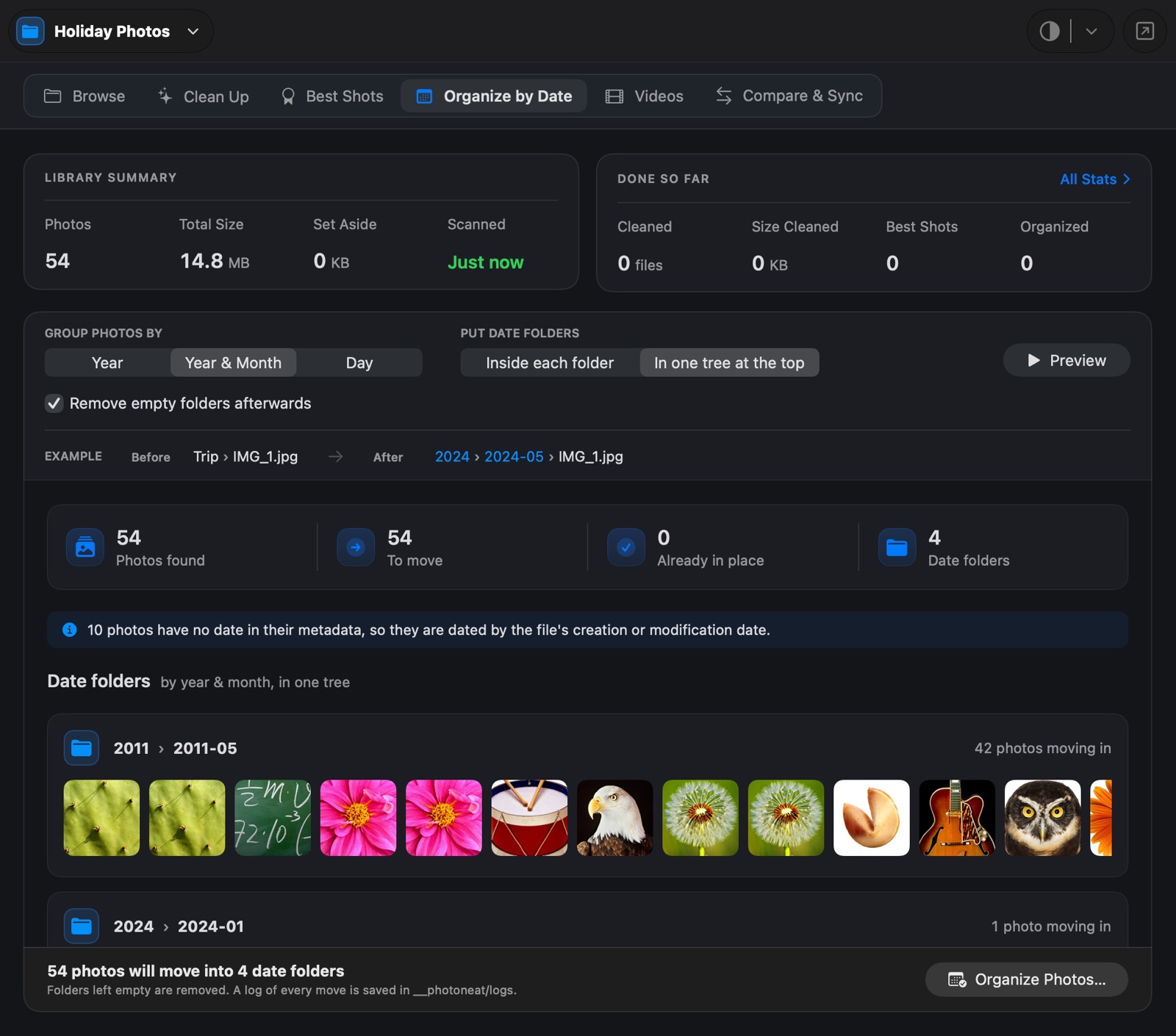This screenshot has width=1176, height=1036.
Task: Click the 42 photos moving in label
Action: coord(1042,748)
